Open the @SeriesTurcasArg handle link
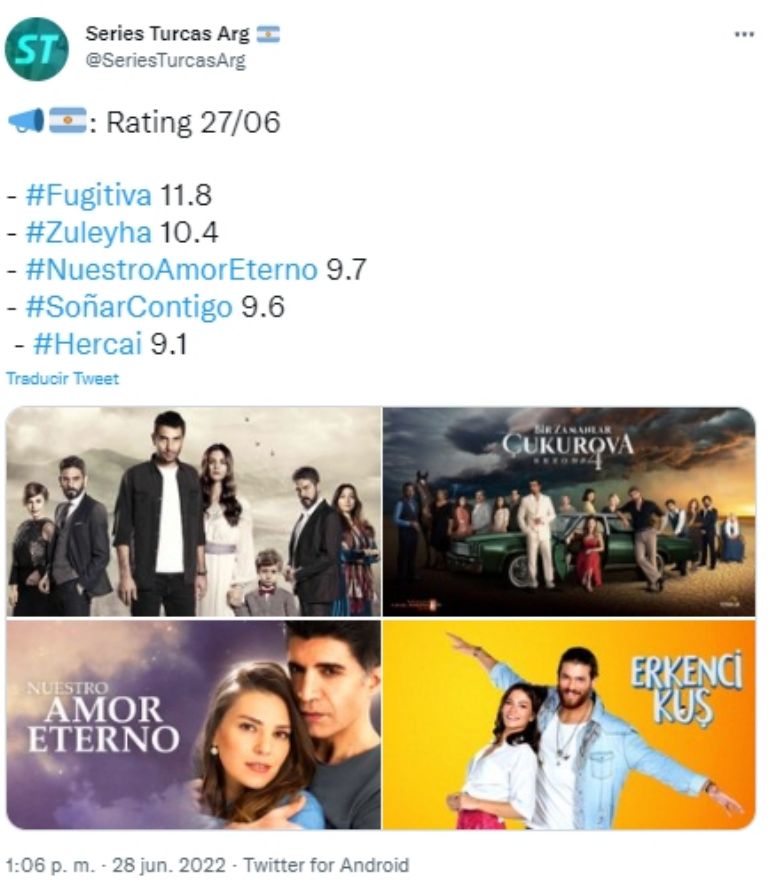The width and height of the screenshot is (768, 883). click(x=166, y=60)
